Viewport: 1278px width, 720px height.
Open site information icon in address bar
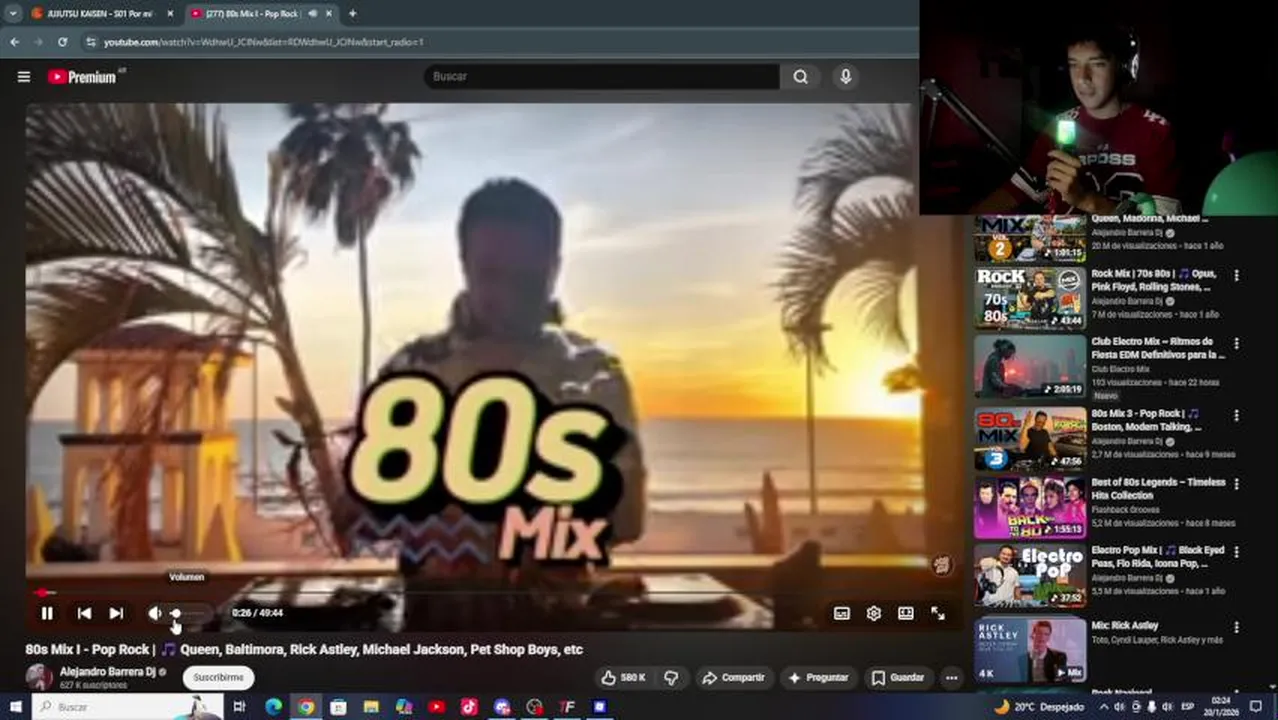pyautogui.click(x=91, y=42)
